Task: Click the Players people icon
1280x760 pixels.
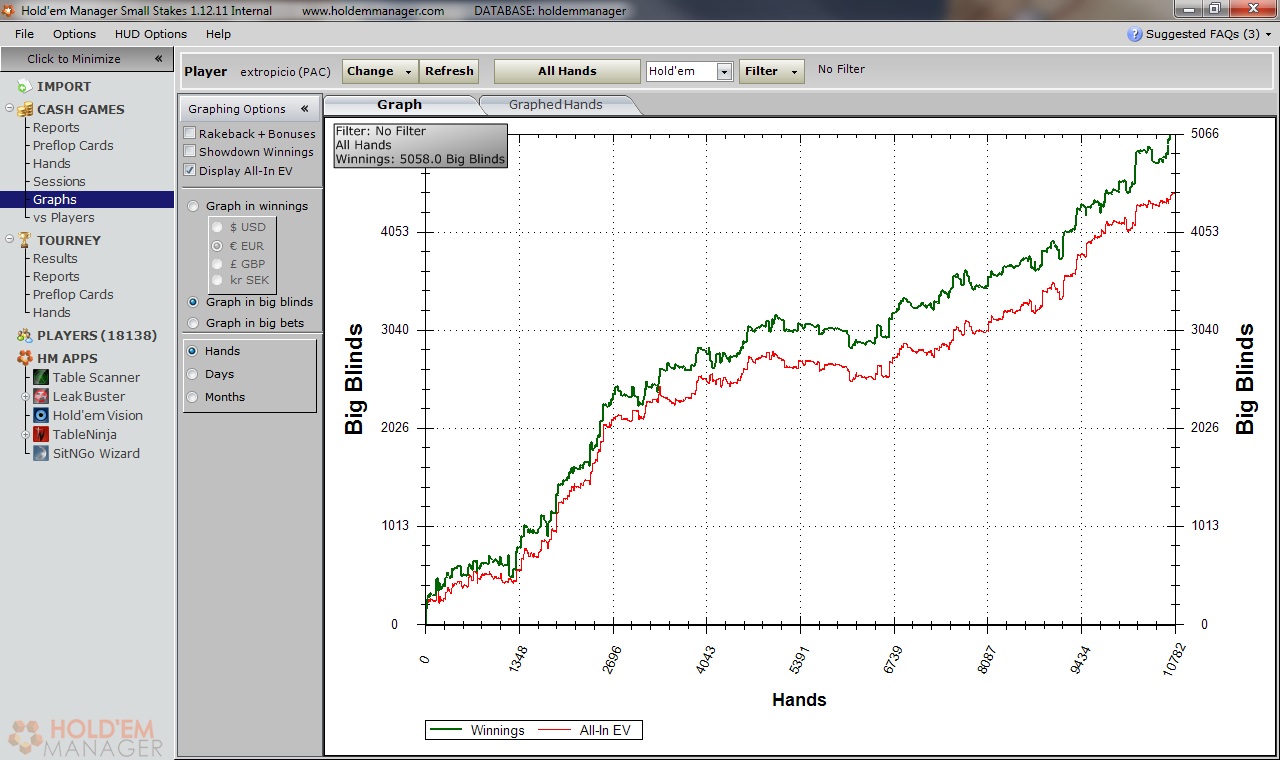Action: coord(24,335)
